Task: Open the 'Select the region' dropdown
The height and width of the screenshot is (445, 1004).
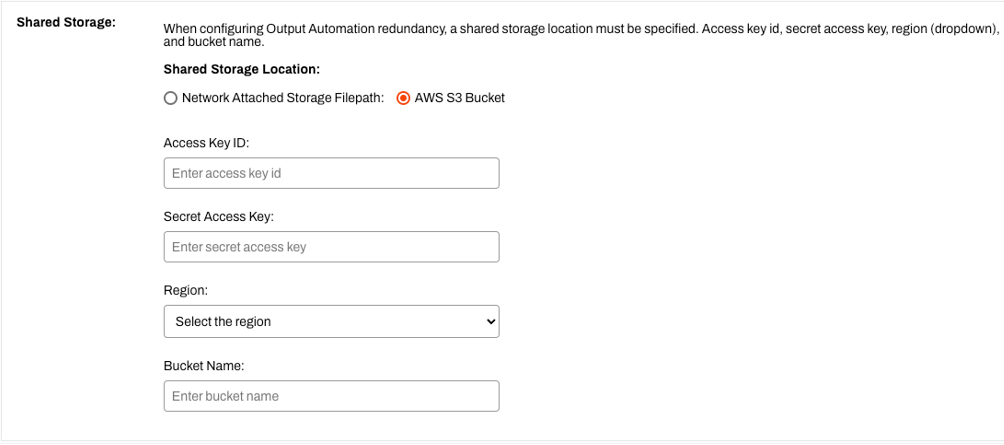Action: pyautogui.click(x=332, y=321)
